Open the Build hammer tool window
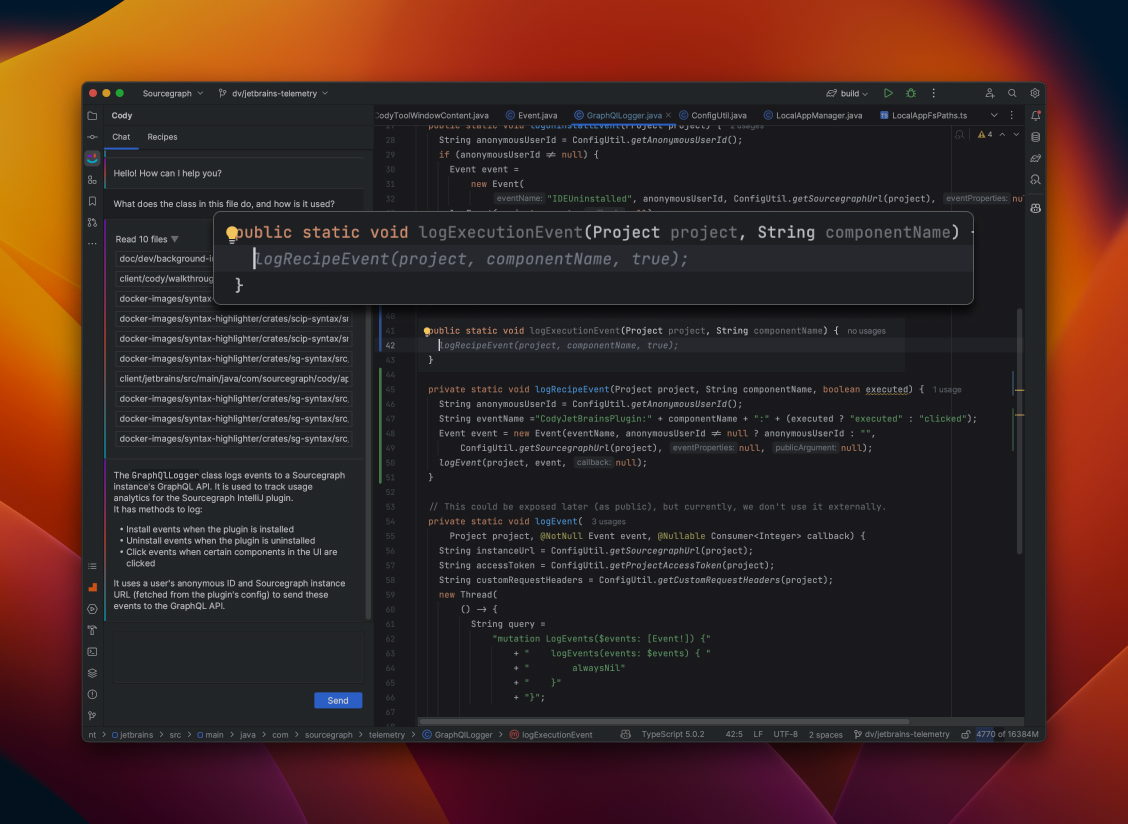The height and width of the screenshot is (824, 1128). [x=92, y=630]
